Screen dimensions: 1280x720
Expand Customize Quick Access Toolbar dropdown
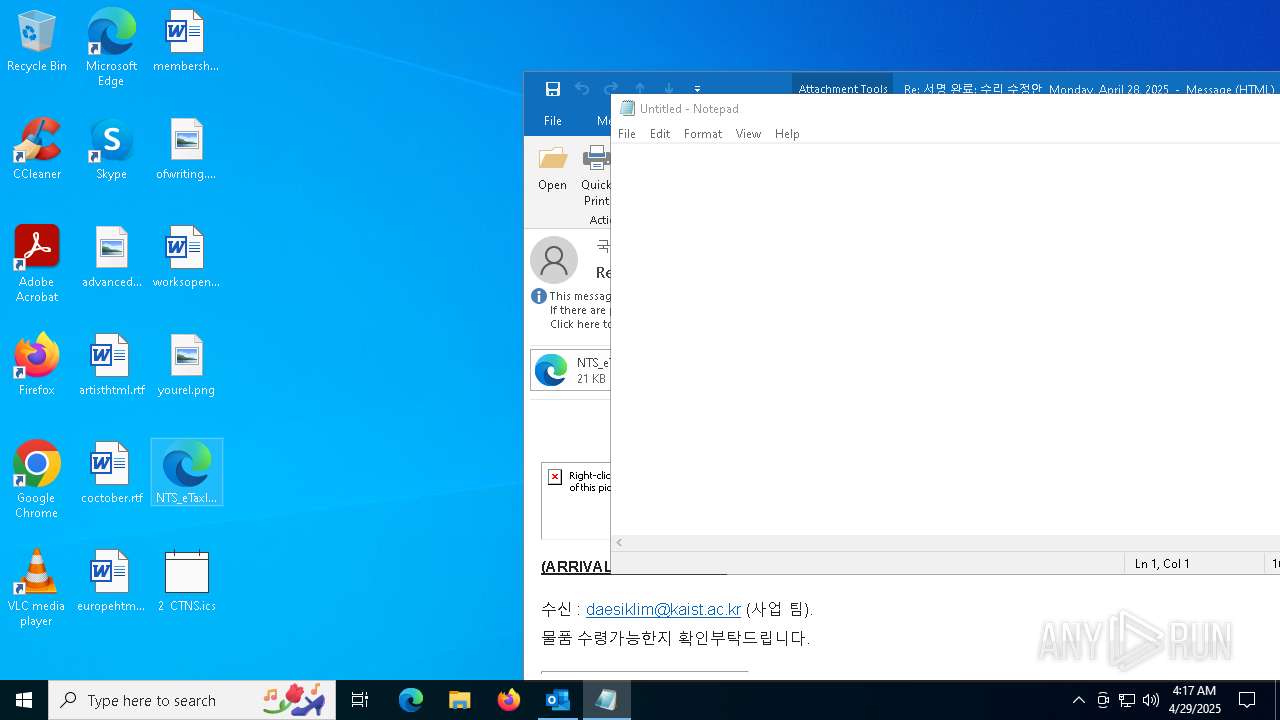pyautogui.click(x=697, y=89)
